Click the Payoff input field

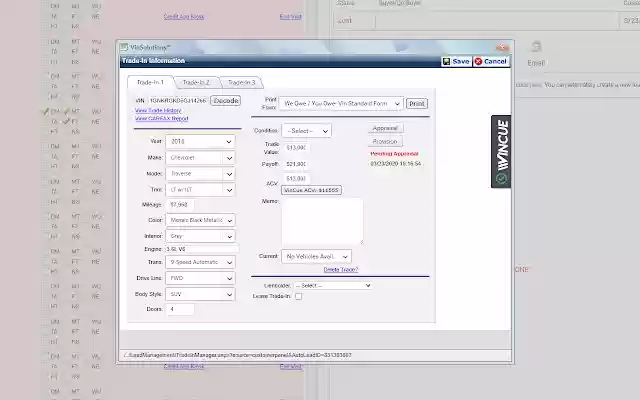click(x=296, y=164)
